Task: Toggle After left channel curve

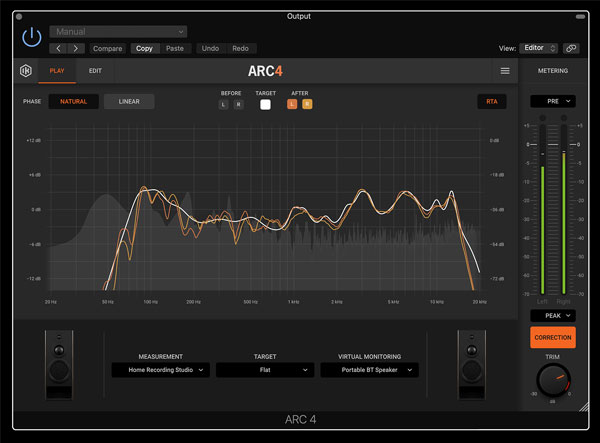Action: click(292, 104)
